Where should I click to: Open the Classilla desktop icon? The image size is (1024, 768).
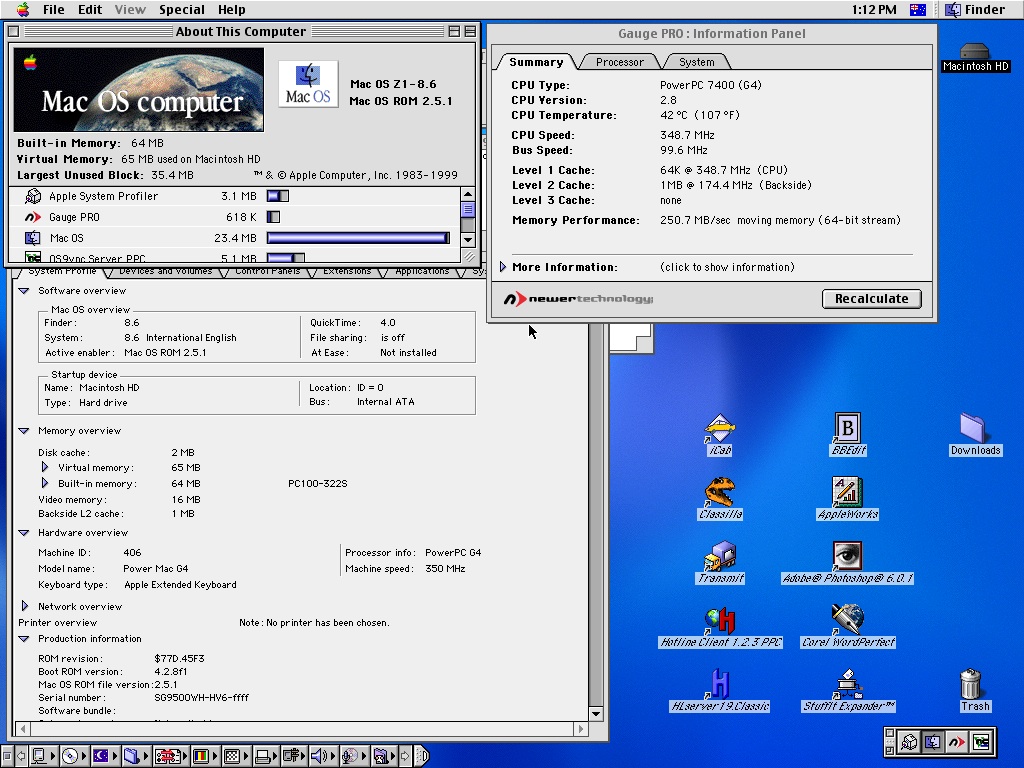click(x=719, y=493)
